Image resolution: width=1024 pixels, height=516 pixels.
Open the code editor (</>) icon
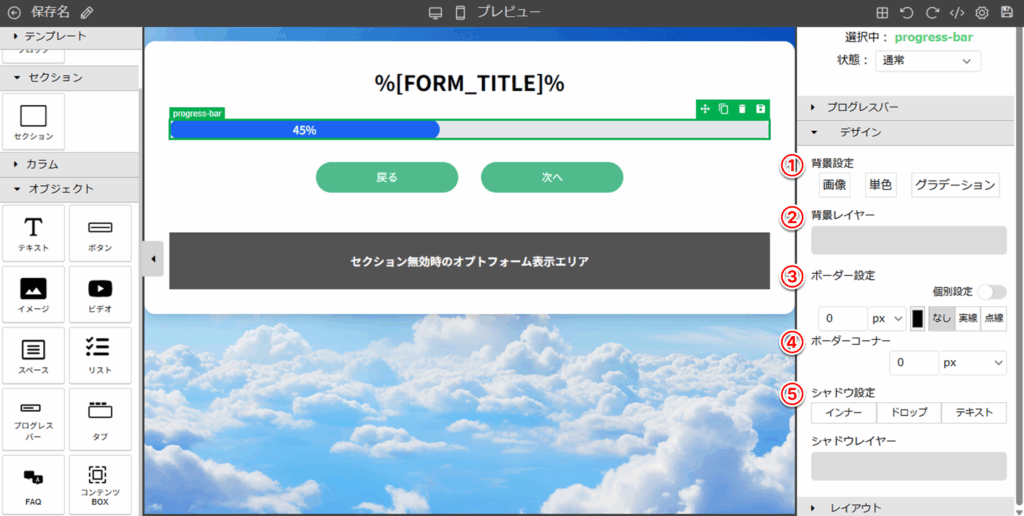click(x=957, y=13)
